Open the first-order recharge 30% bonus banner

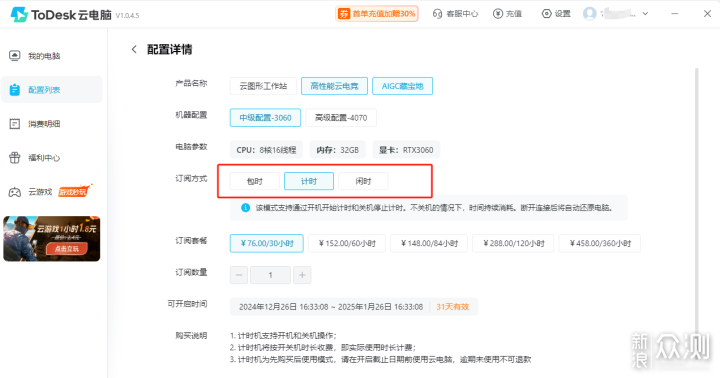point(377,14)
